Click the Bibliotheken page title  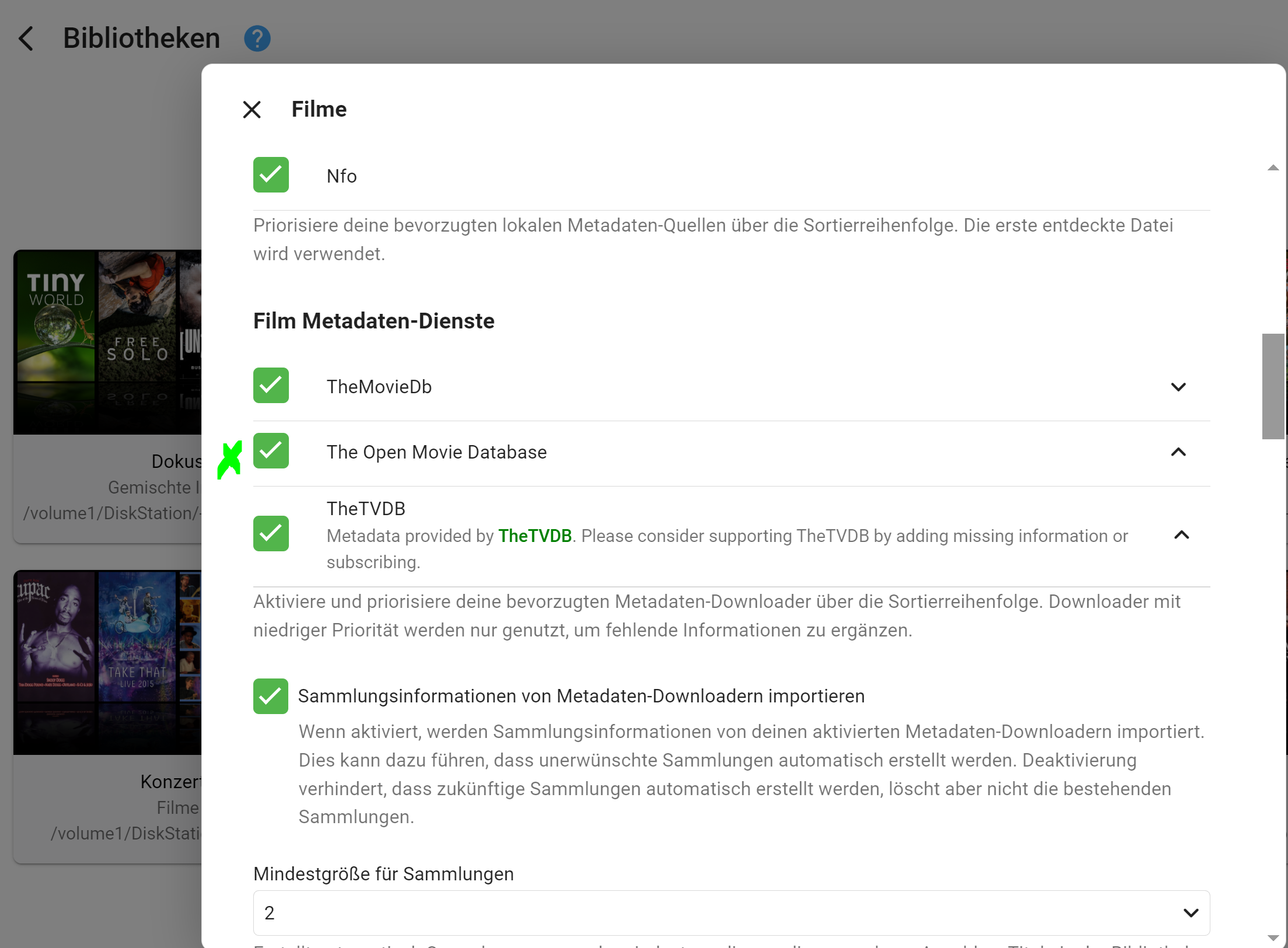tap(141, 39)
